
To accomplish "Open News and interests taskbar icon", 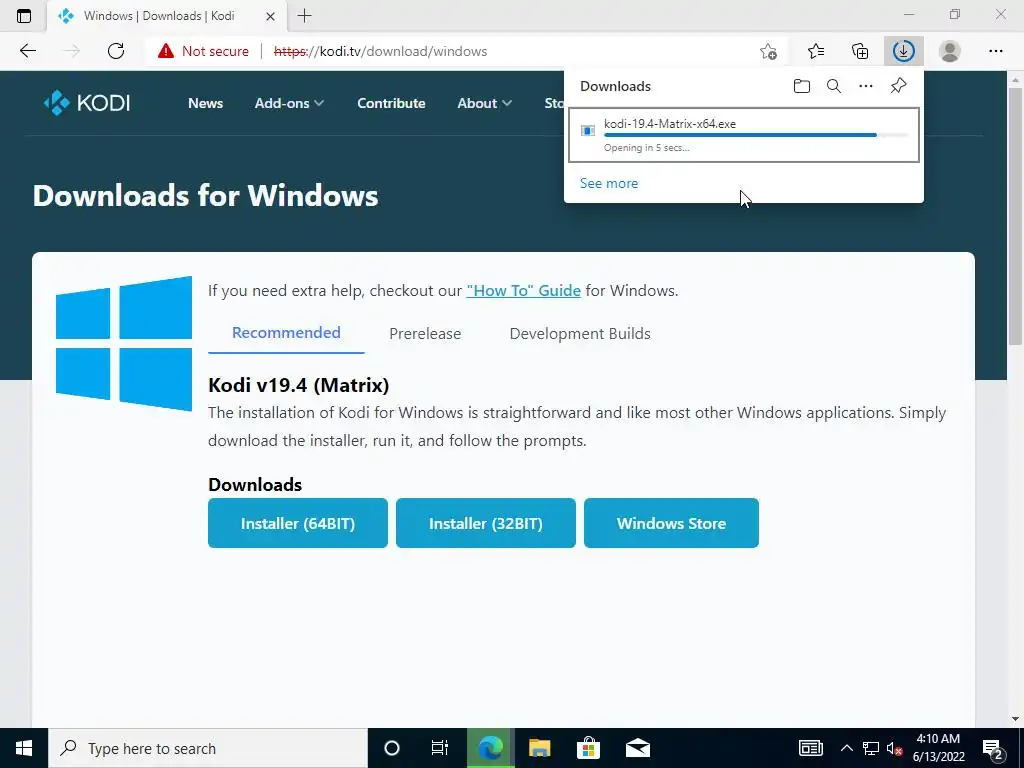I will click(810, 748).
